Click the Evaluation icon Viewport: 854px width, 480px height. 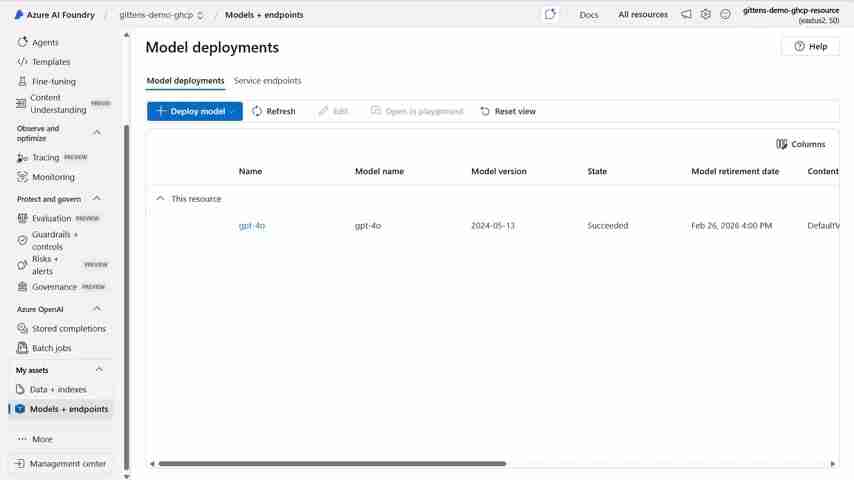(x=22, y=218)
